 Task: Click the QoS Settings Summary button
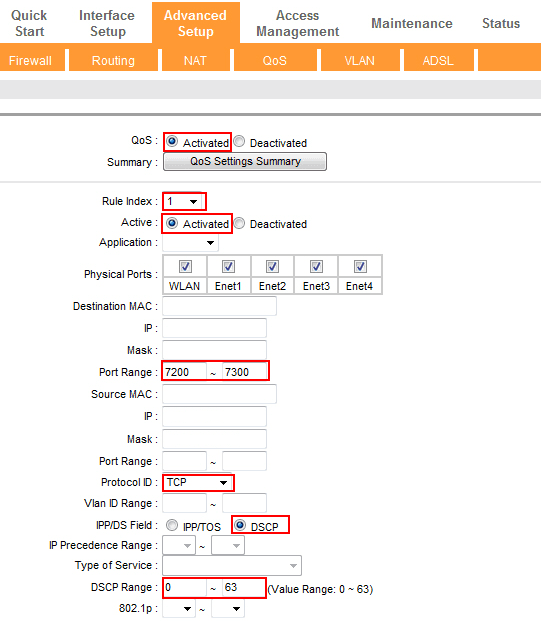click(x=245, y=162)
